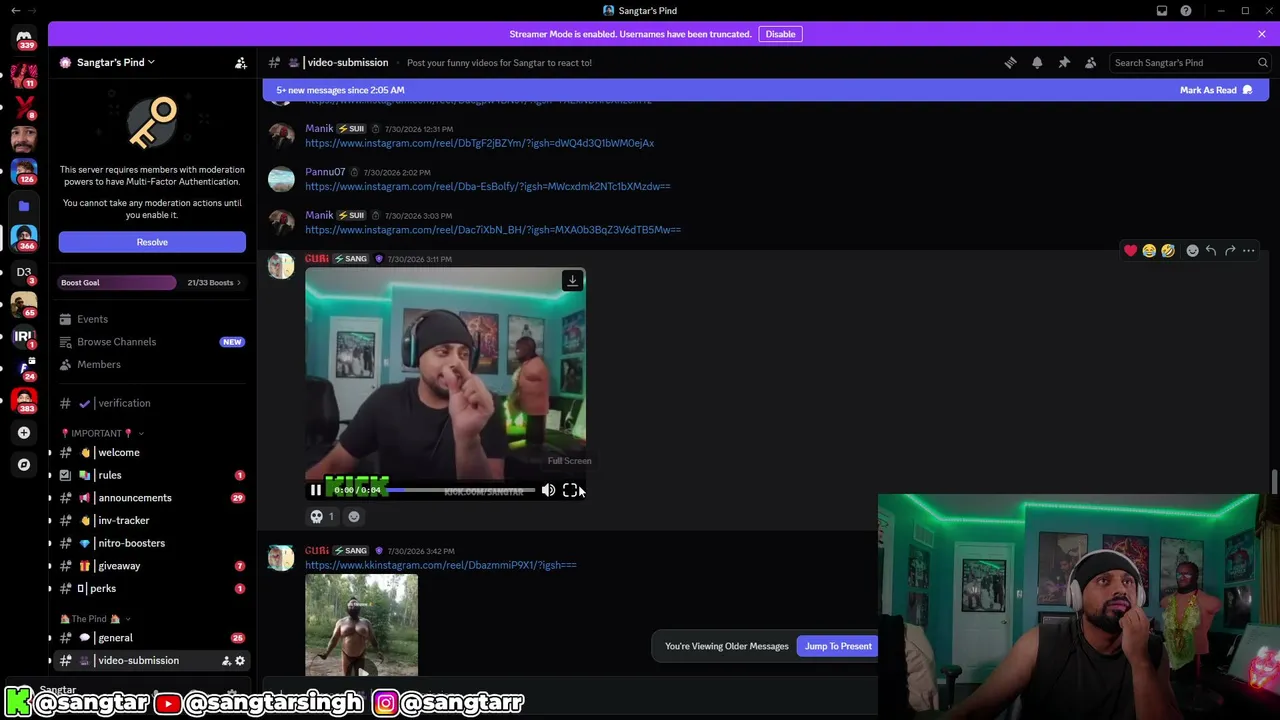Pause the playing video
The width and height of the screenshot is (1280, 720).
(x=316, y=490)
